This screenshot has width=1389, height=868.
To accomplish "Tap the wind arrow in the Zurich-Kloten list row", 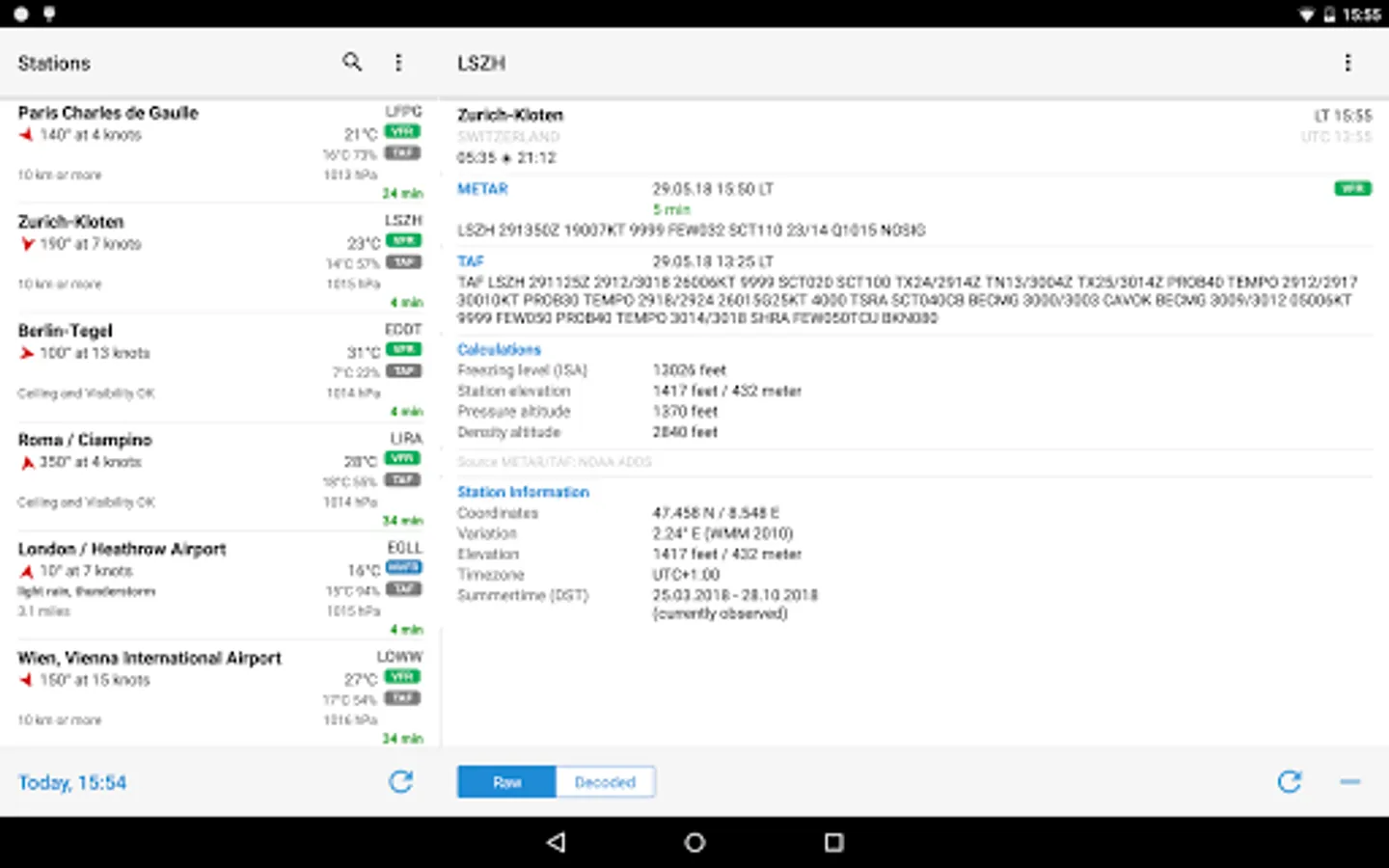I will tap(27, 244).
